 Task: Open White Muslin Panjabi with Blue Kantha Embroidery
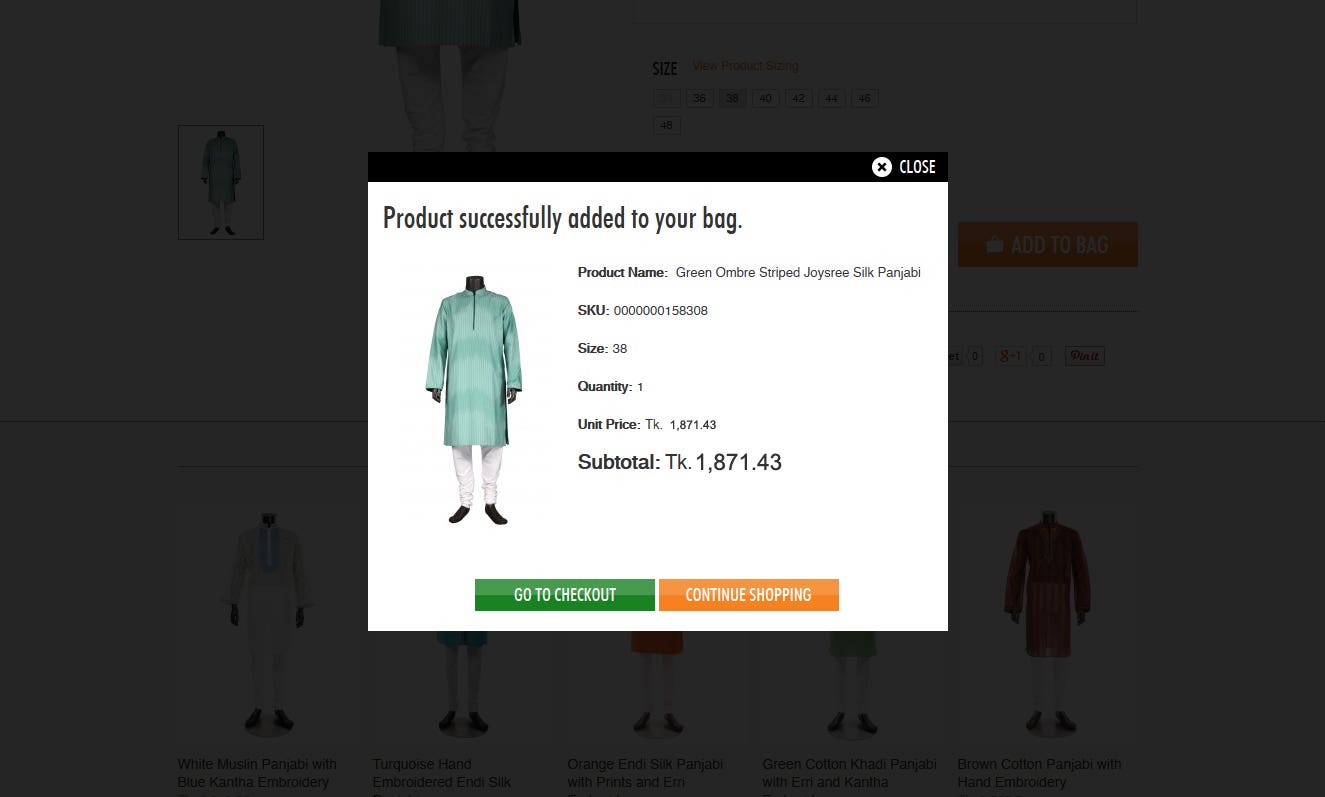258,773
